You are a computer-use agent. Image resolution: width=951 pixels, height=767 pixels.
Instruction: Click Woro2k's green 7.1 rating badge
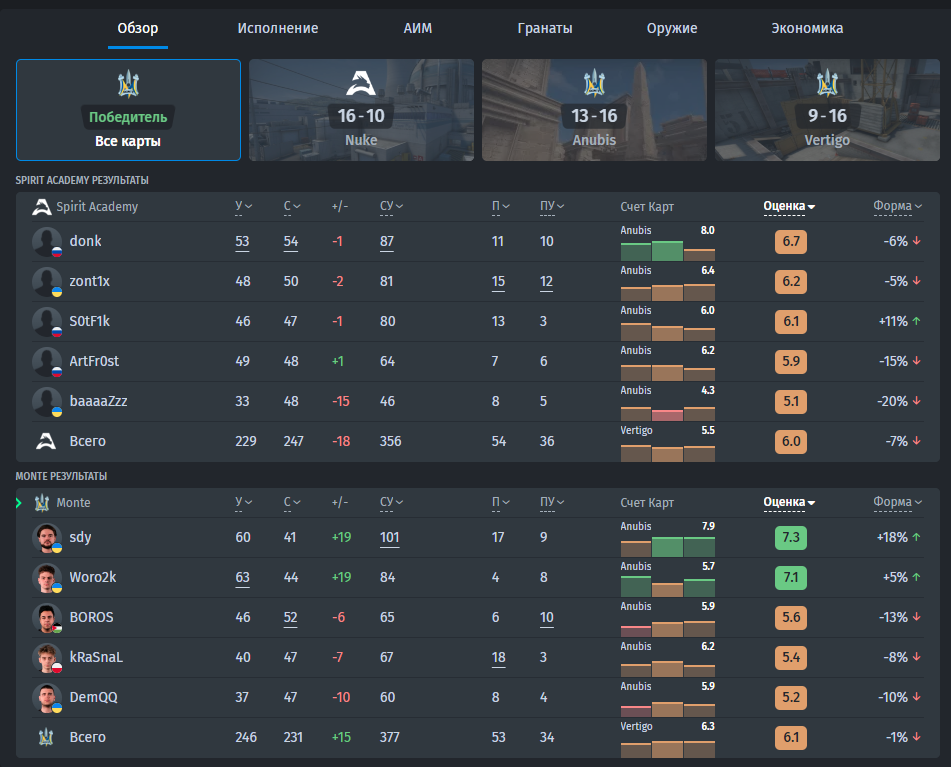(x=791, y=577)
